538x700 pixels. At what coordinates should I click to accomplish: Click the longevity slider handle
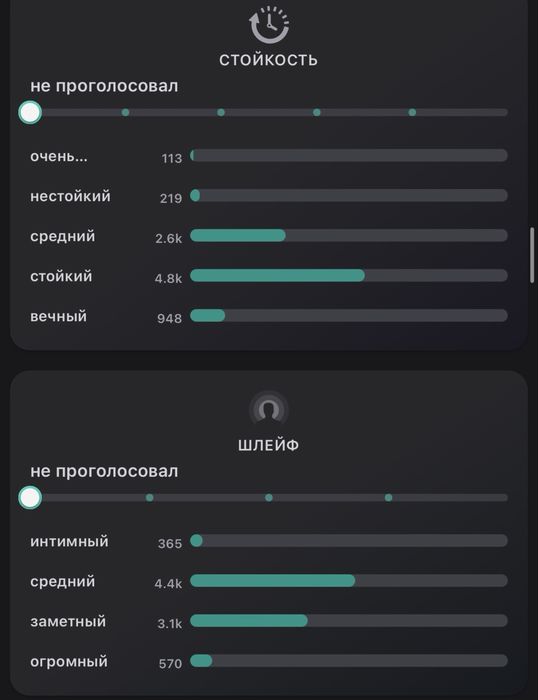pyautogui.click(x=30, y=112)
